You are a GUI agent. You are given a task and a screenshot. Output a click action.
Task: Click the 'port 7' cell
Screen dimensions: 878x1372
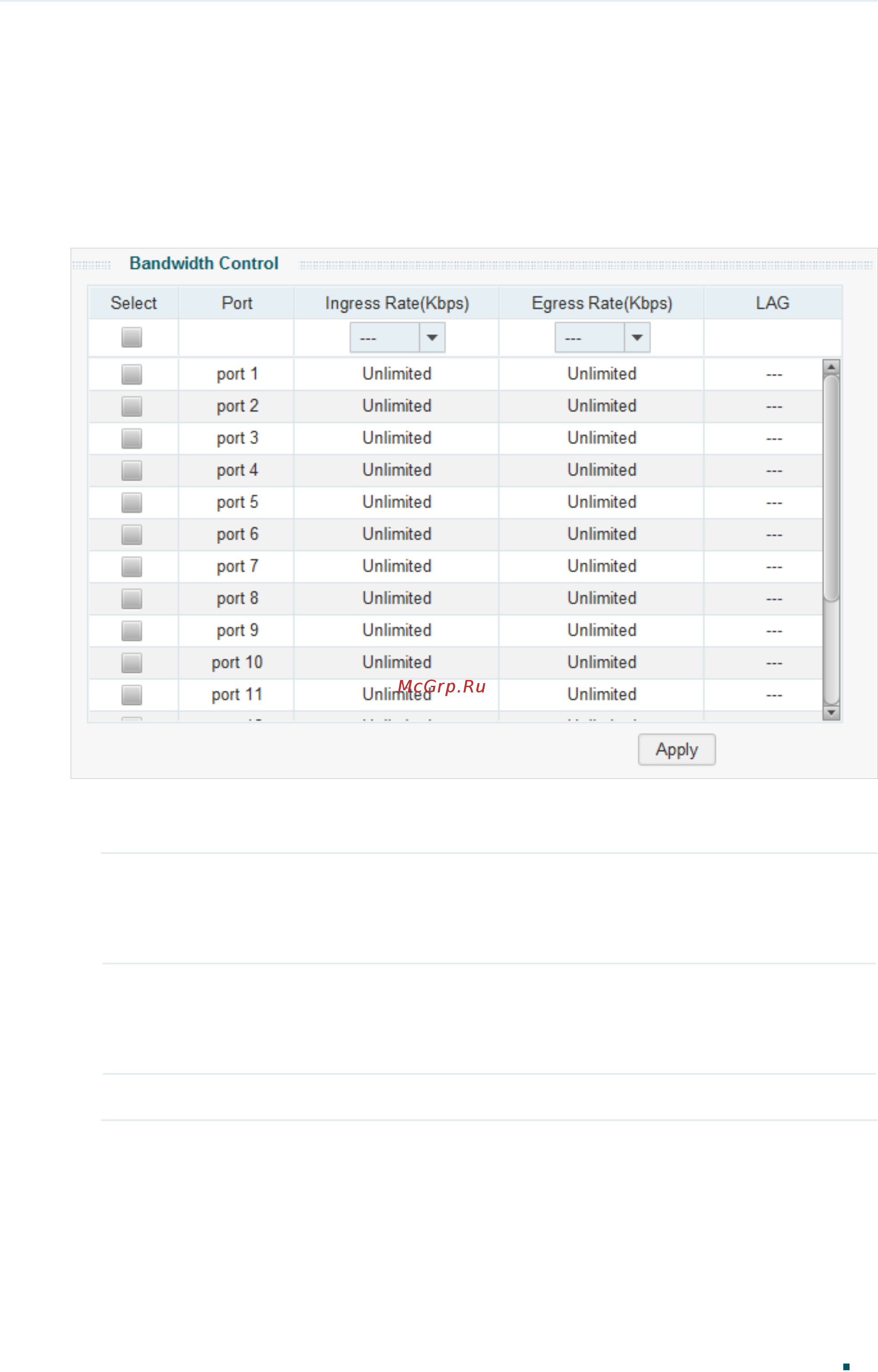[x=237, y=567]
